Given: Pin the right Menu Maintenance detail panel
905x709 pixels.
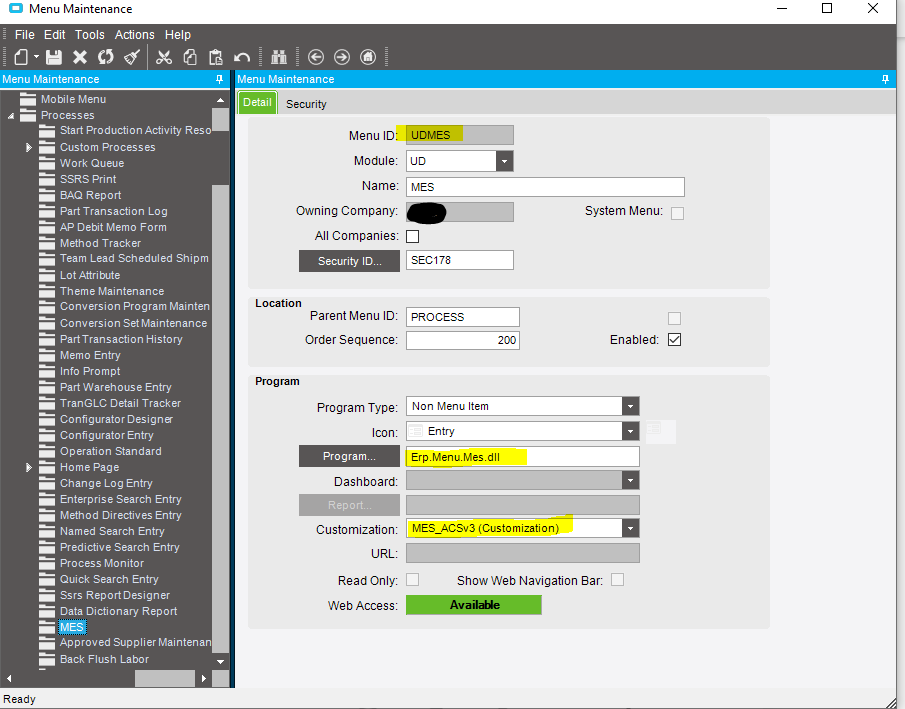Looking at the screenshot, I should 885,79.
